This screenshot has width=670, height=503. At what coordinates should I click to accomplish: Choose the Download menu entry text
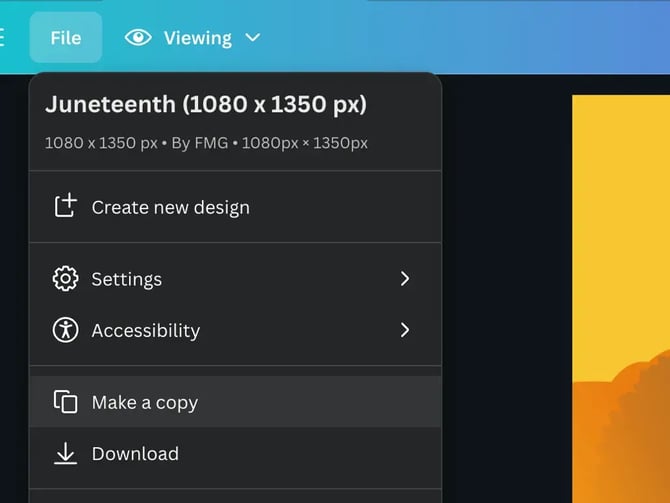pyautogui.click(x=135, y=454)
